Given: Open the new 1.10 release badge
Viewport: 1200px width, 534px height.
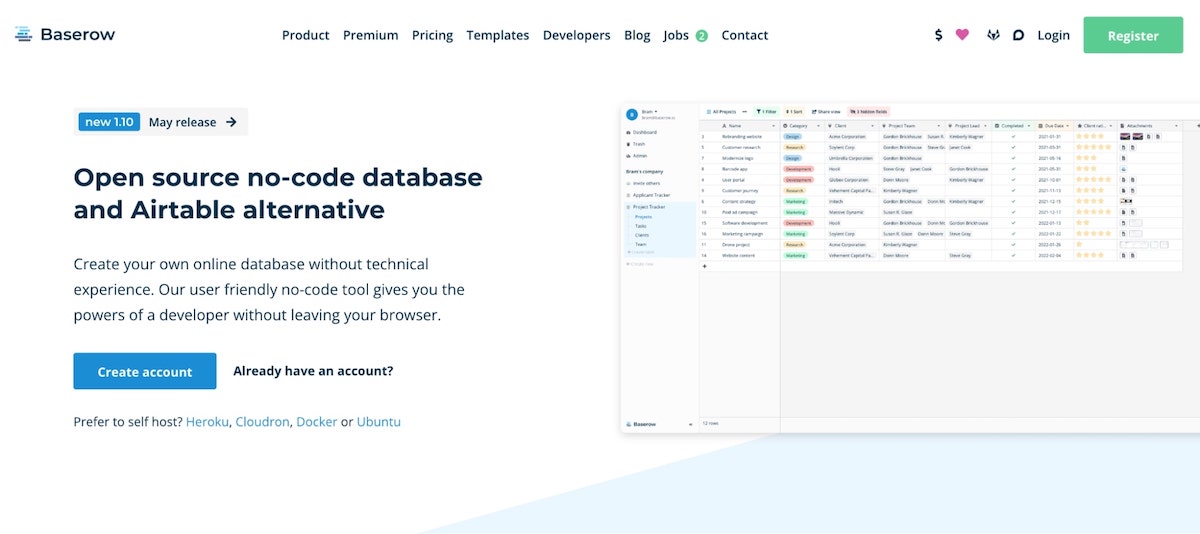Looking at the screenshot, I should (111, 122).
